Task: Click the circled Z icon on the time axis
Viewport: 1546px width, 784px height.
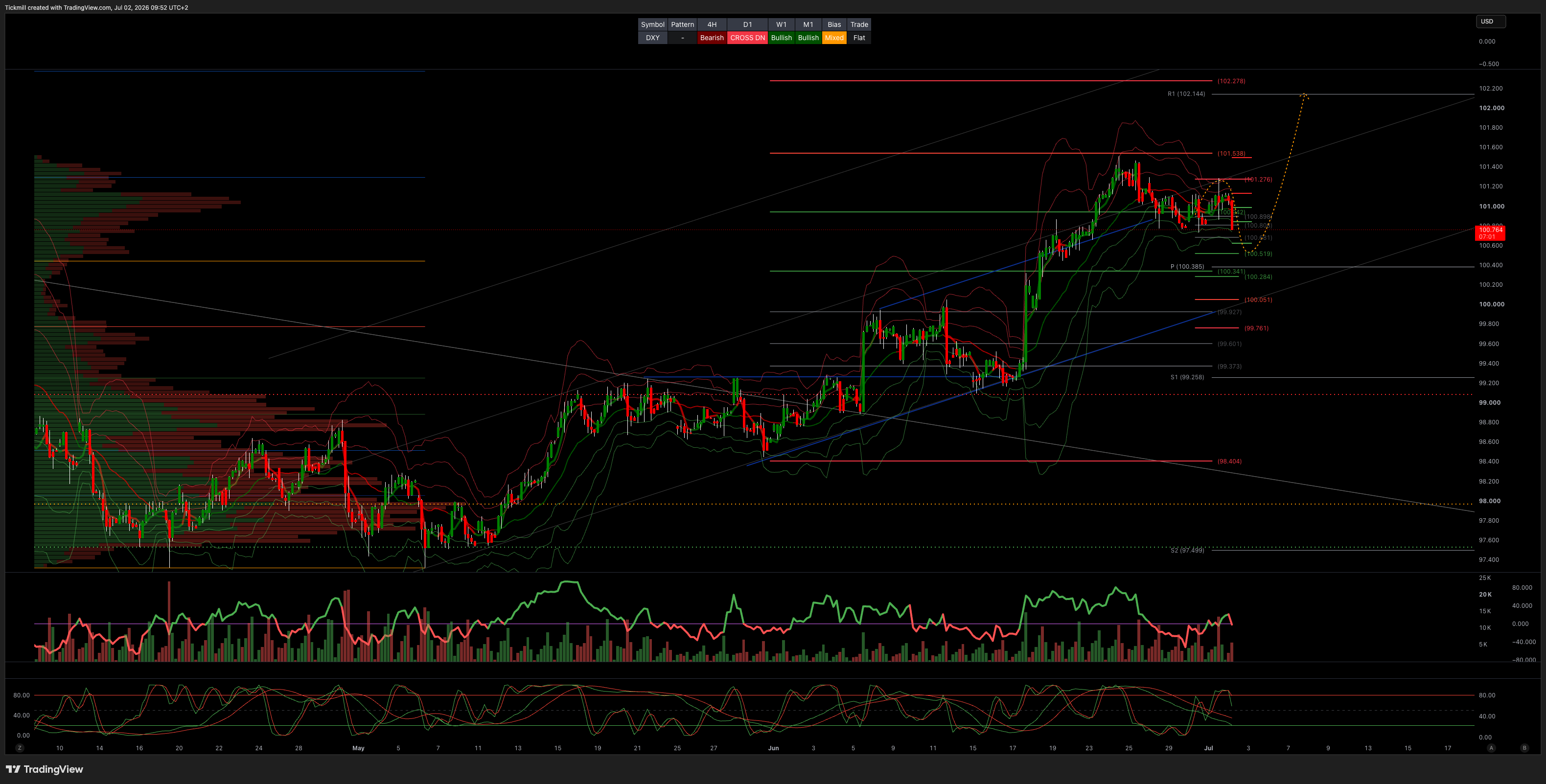Action: tap(20, 748)
